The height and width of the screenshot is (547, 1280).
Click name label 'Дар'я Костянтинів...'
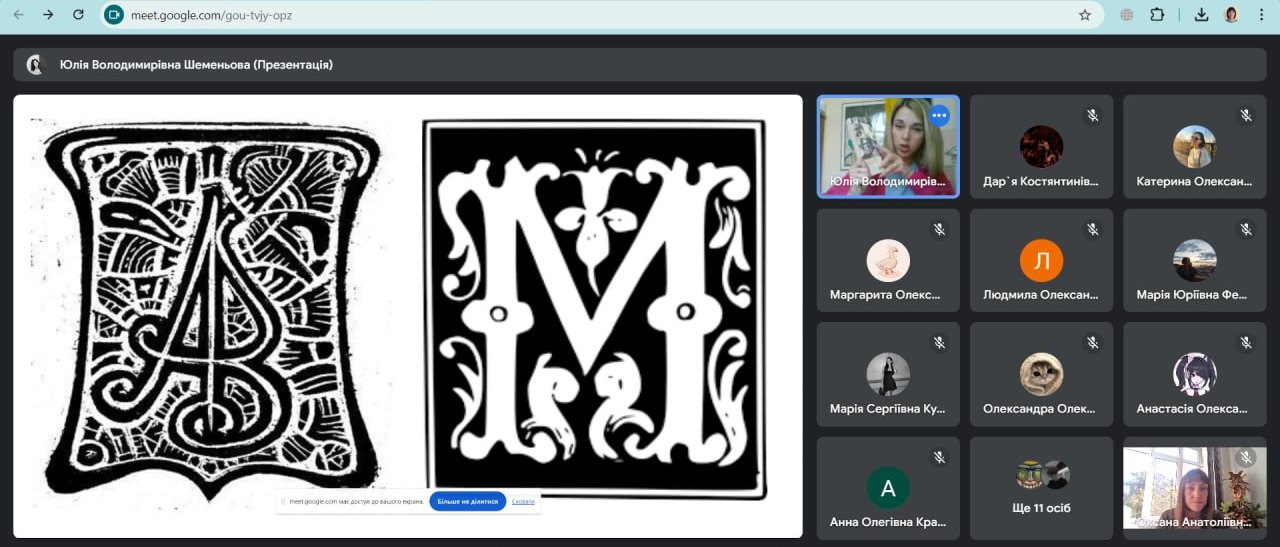[x=1041, y=182]
